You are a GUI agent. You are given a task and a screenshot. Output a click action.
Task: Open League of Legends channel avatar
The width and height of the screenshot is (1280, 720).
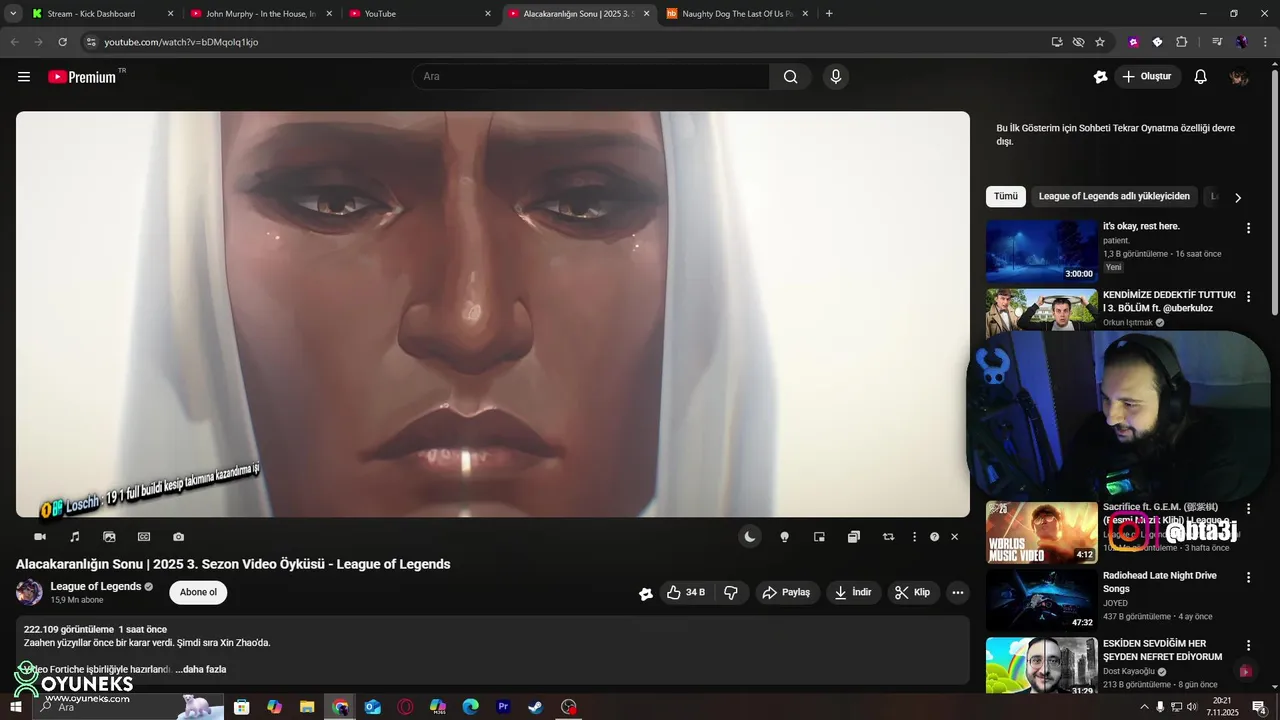(x=29, y=592)
